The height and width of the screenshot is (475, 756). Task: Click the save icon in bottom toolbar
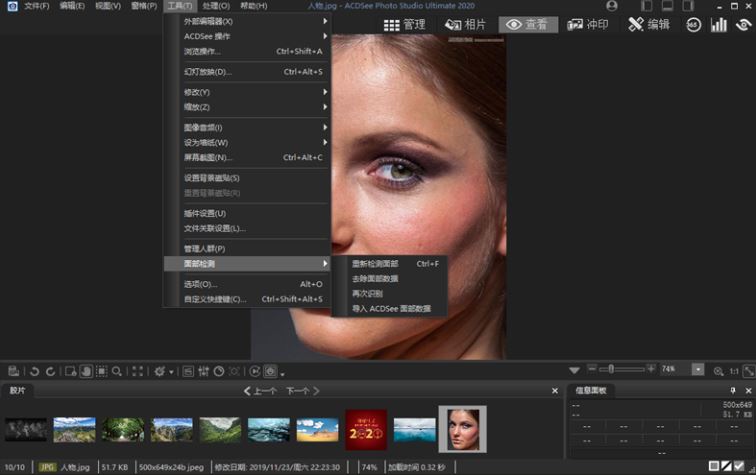14,371
